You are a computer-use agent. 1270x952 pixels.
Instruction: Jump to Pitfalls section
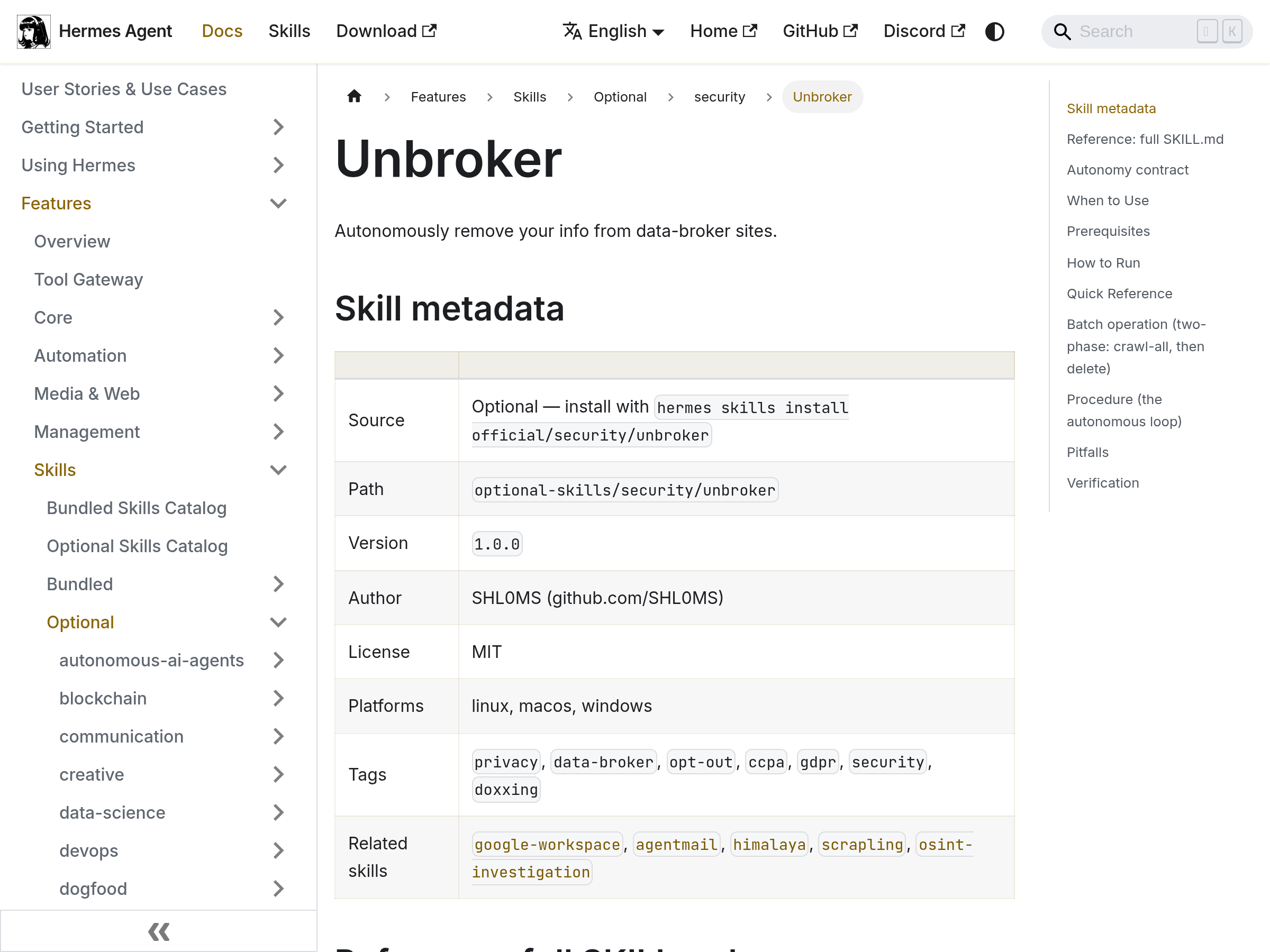point(1087,452)
